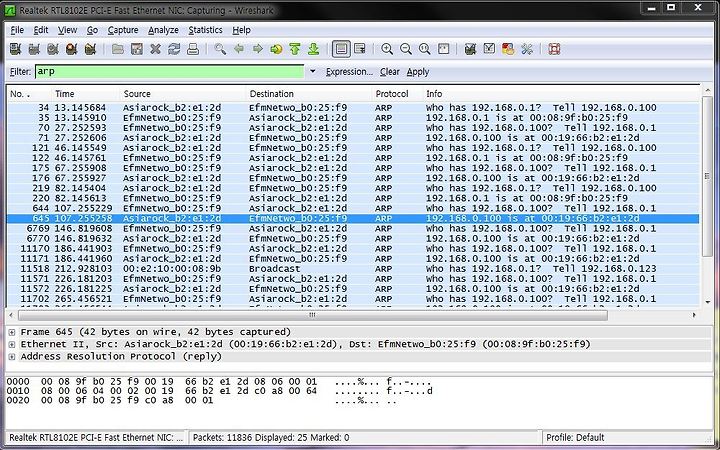Image resolution: width=720 pixels, height=450 pixels.
Task: Go back in packet history arrow
Action: pyautogui.click(x=239, y=49)
